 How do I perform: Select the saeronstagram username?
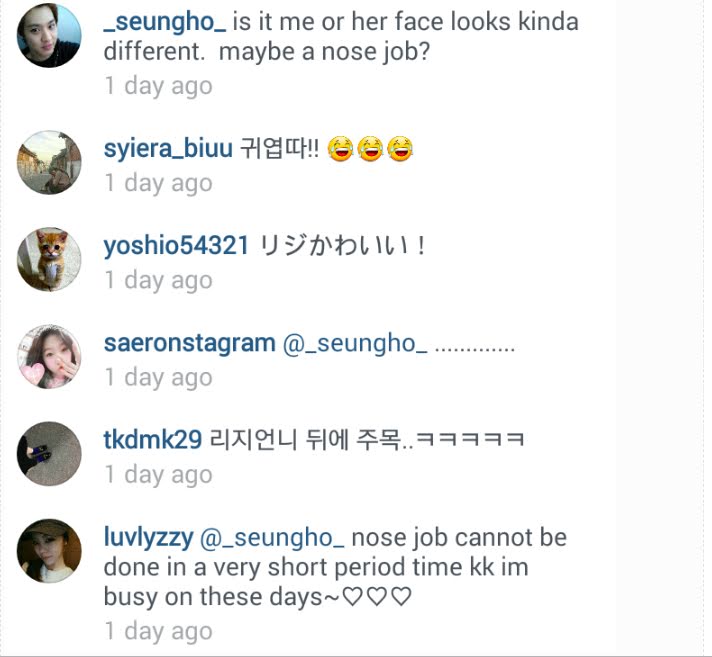189,343
